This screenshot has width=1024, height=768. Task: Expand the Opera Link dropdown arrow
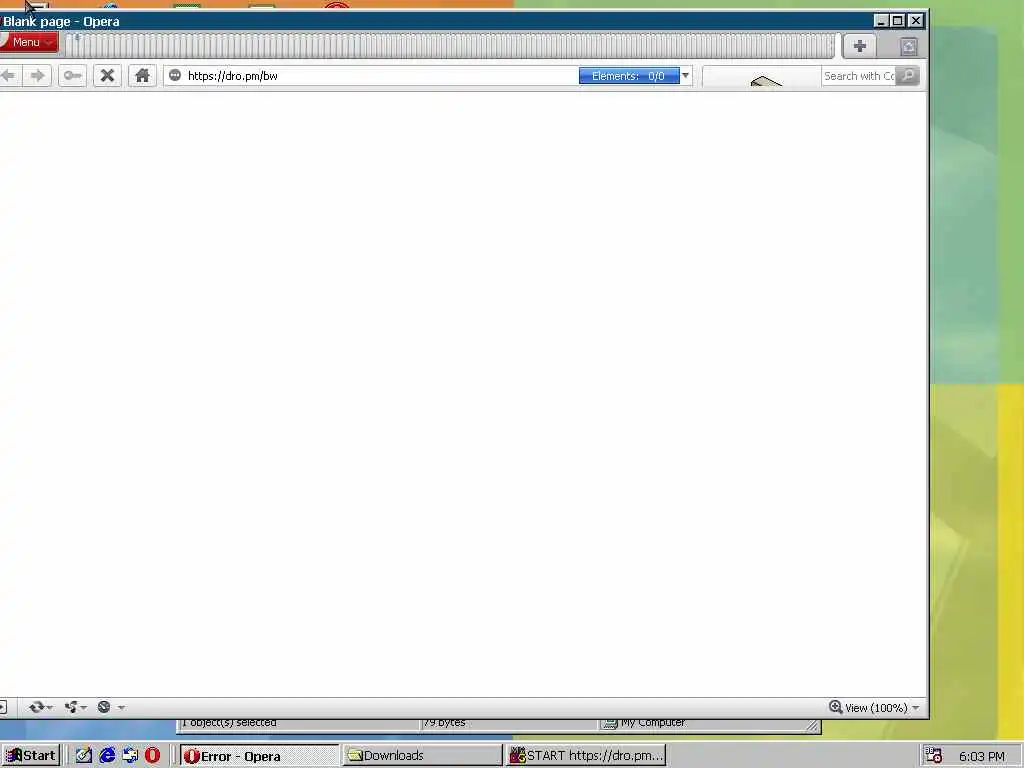click(x=50, y=707)
